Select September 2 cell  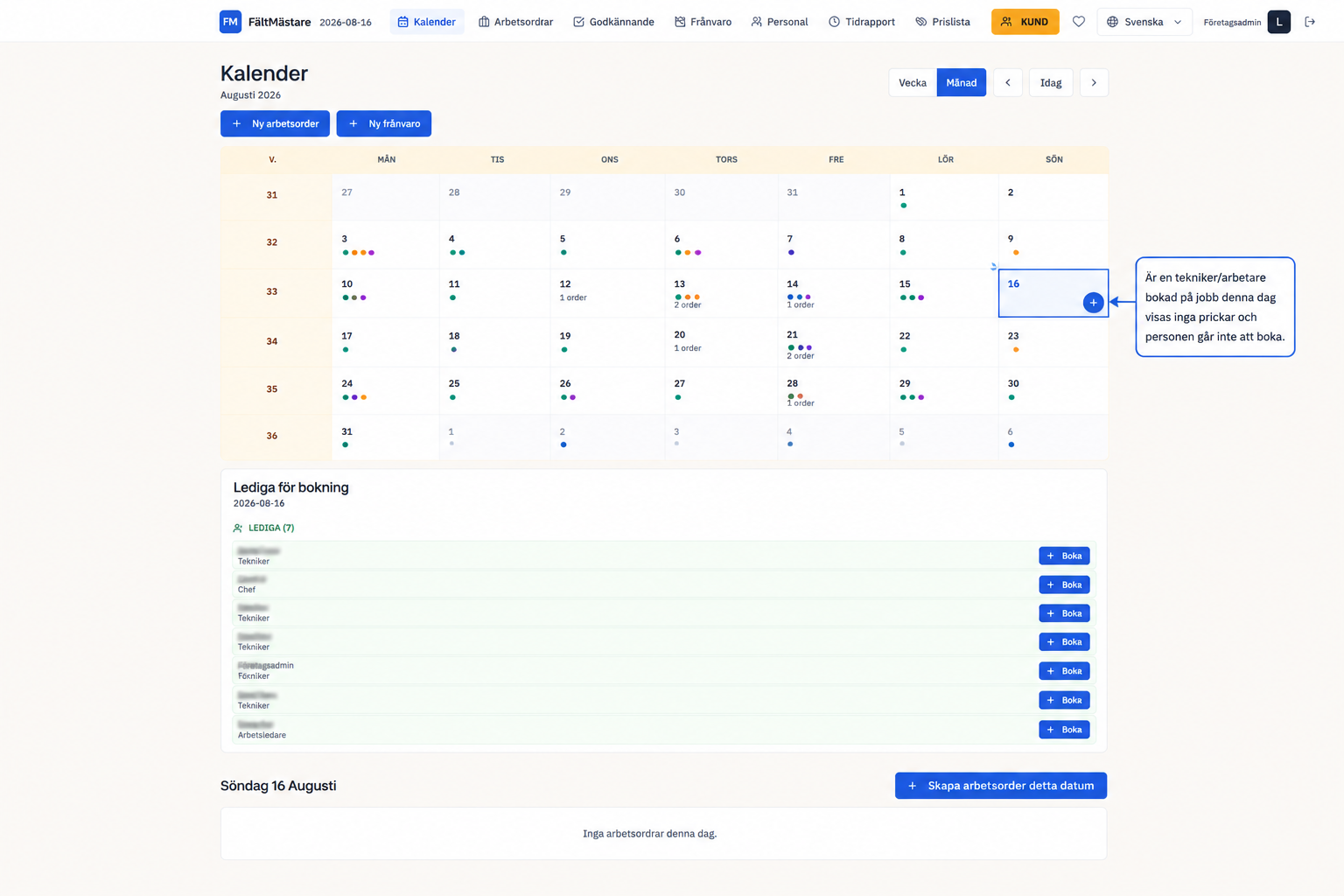point(608,437)
